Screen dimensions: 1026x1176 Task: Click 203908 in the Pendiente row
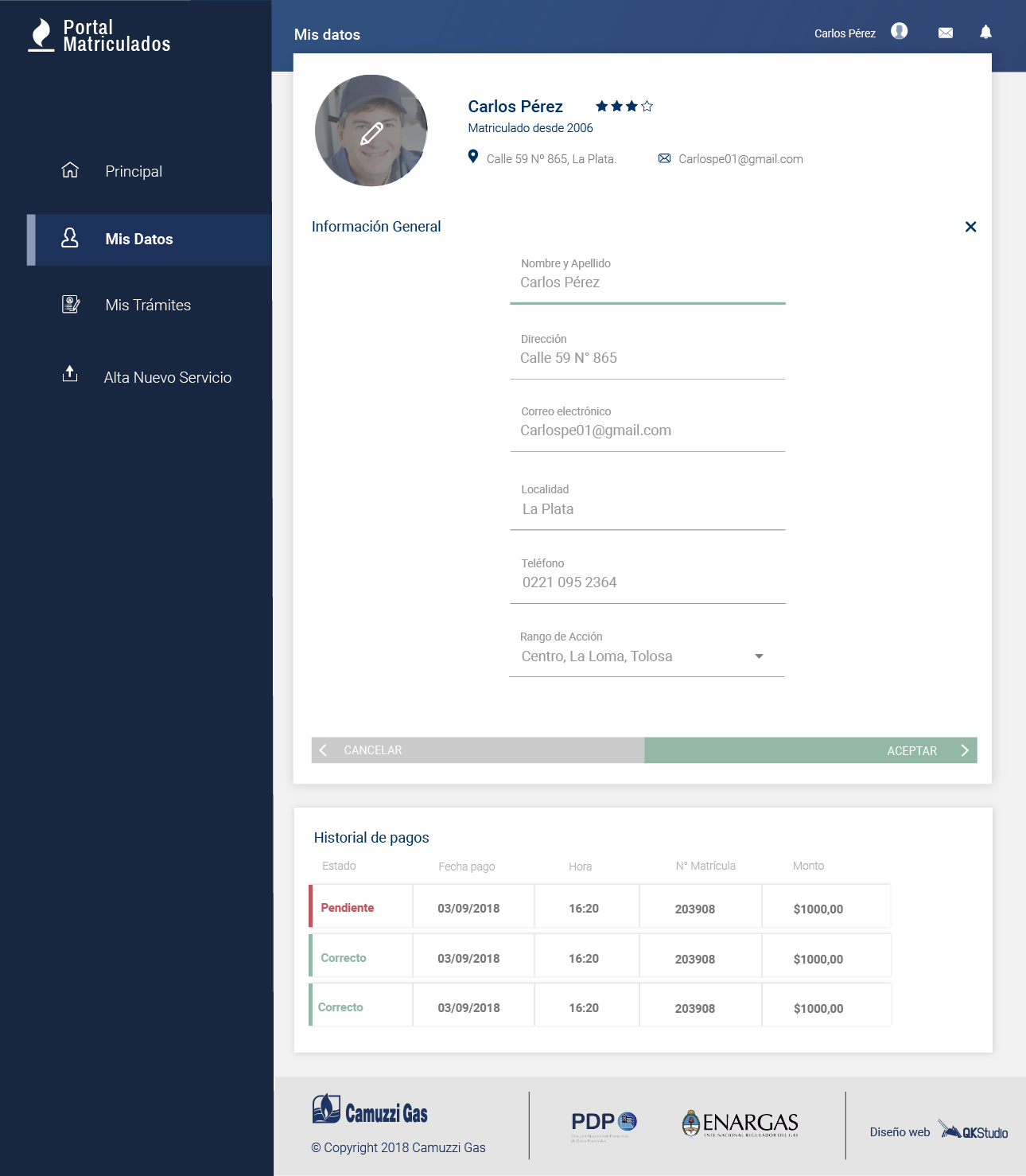click(x=695, y=909)
